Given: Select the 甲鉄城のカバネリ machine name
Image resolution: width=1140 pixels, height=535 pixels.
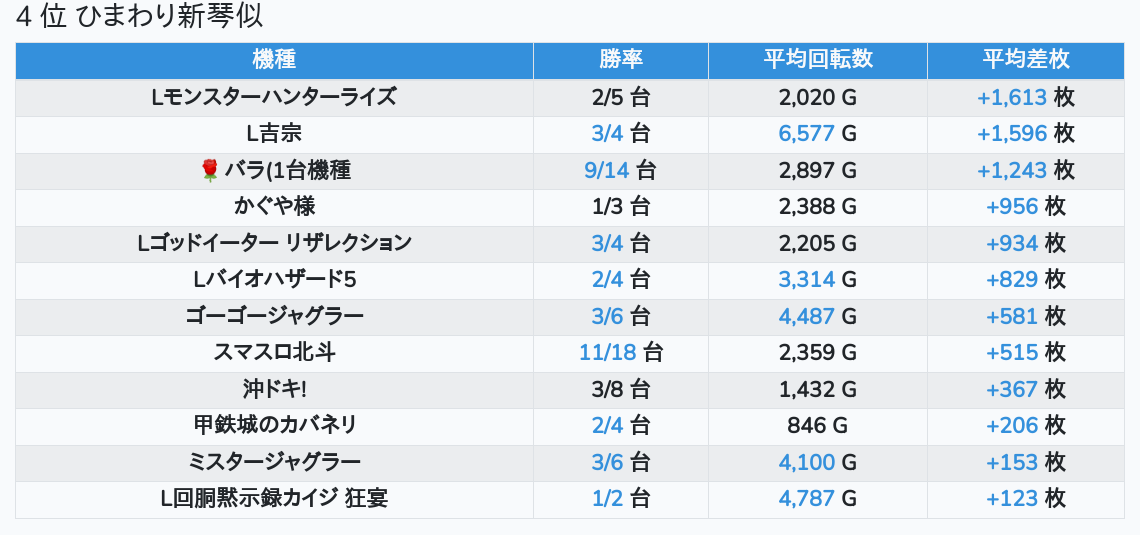Looking at the screenshot, I should point(274,425).
